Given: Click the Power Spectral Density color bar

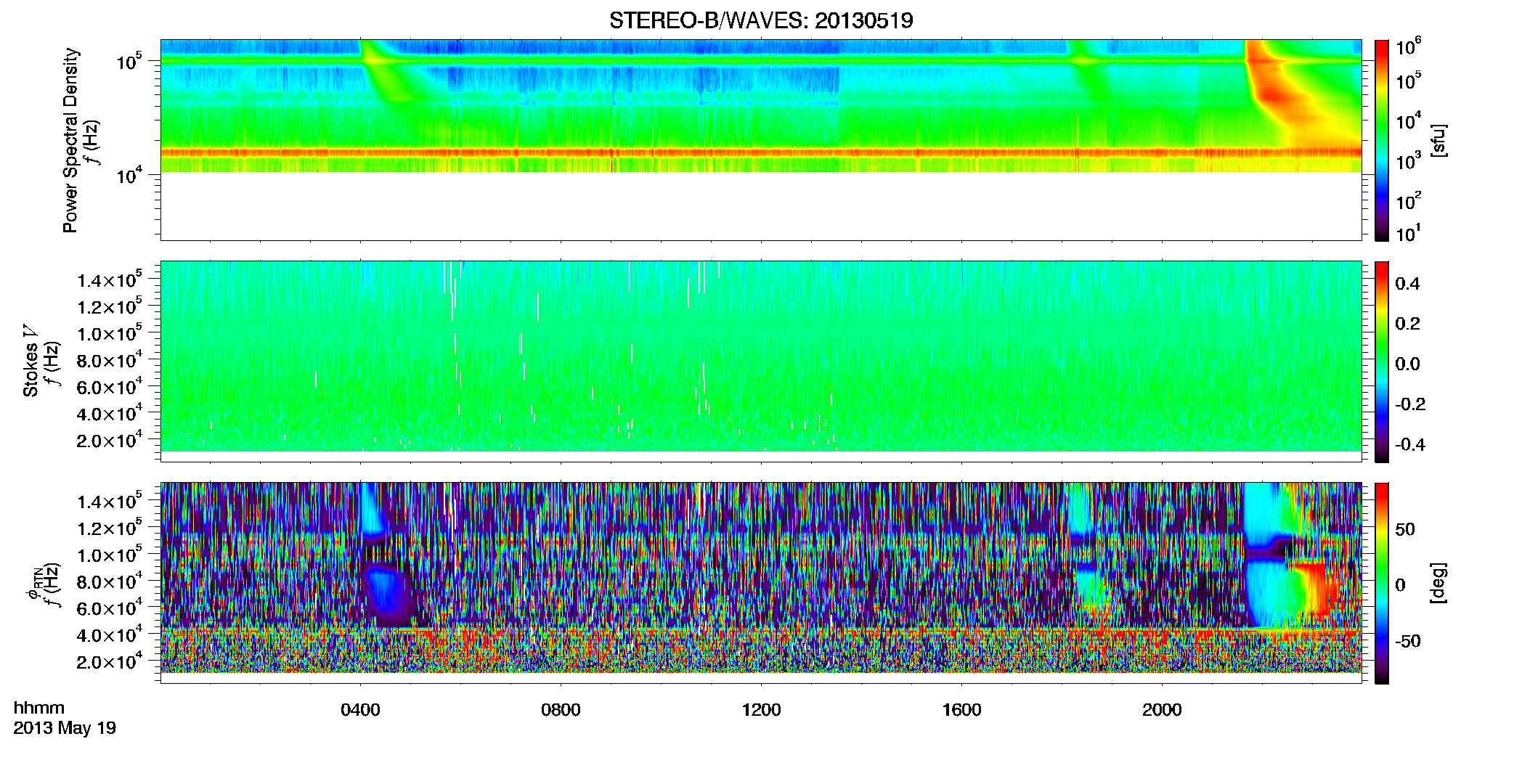Looking at the screenshot, I should click(1382, 140).
